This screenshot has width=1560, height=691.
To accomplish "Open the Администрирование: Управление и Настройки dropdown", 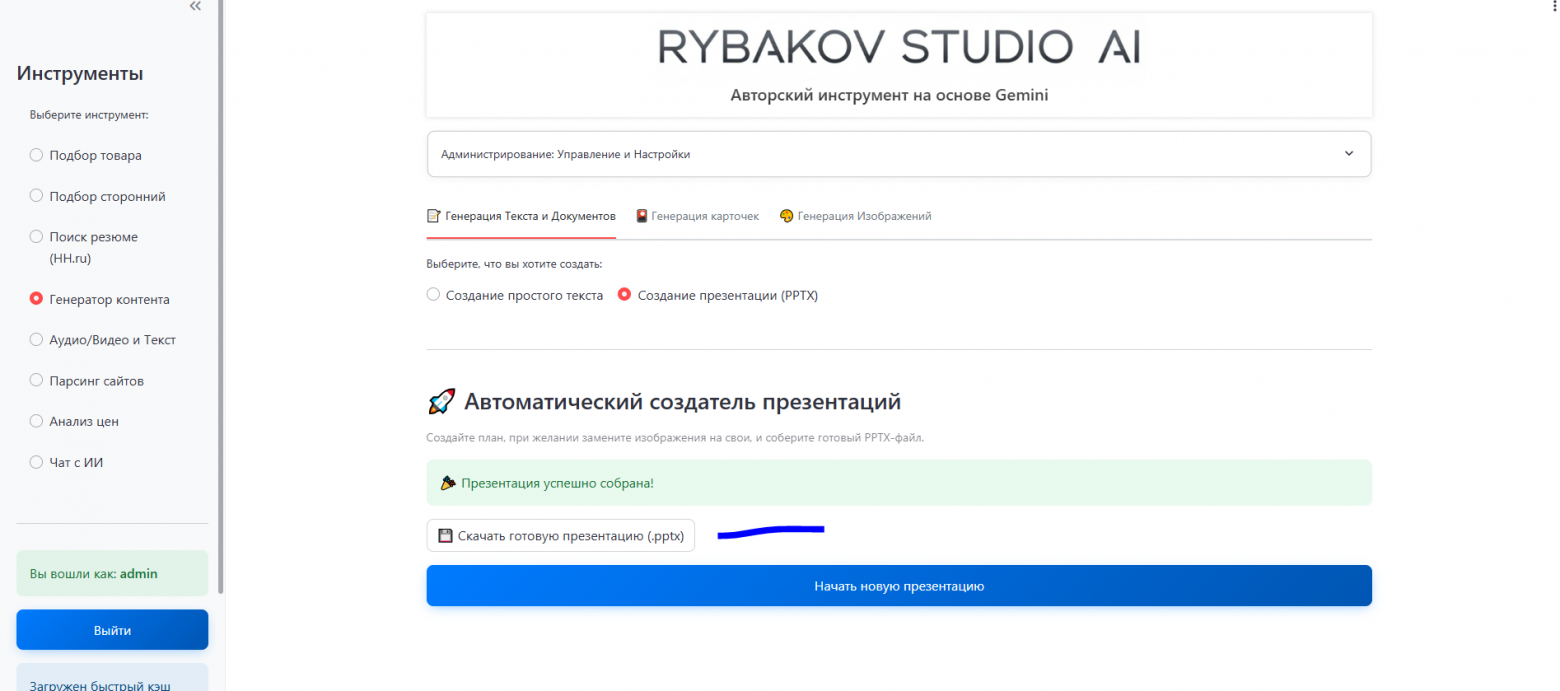I will point(898,153).
